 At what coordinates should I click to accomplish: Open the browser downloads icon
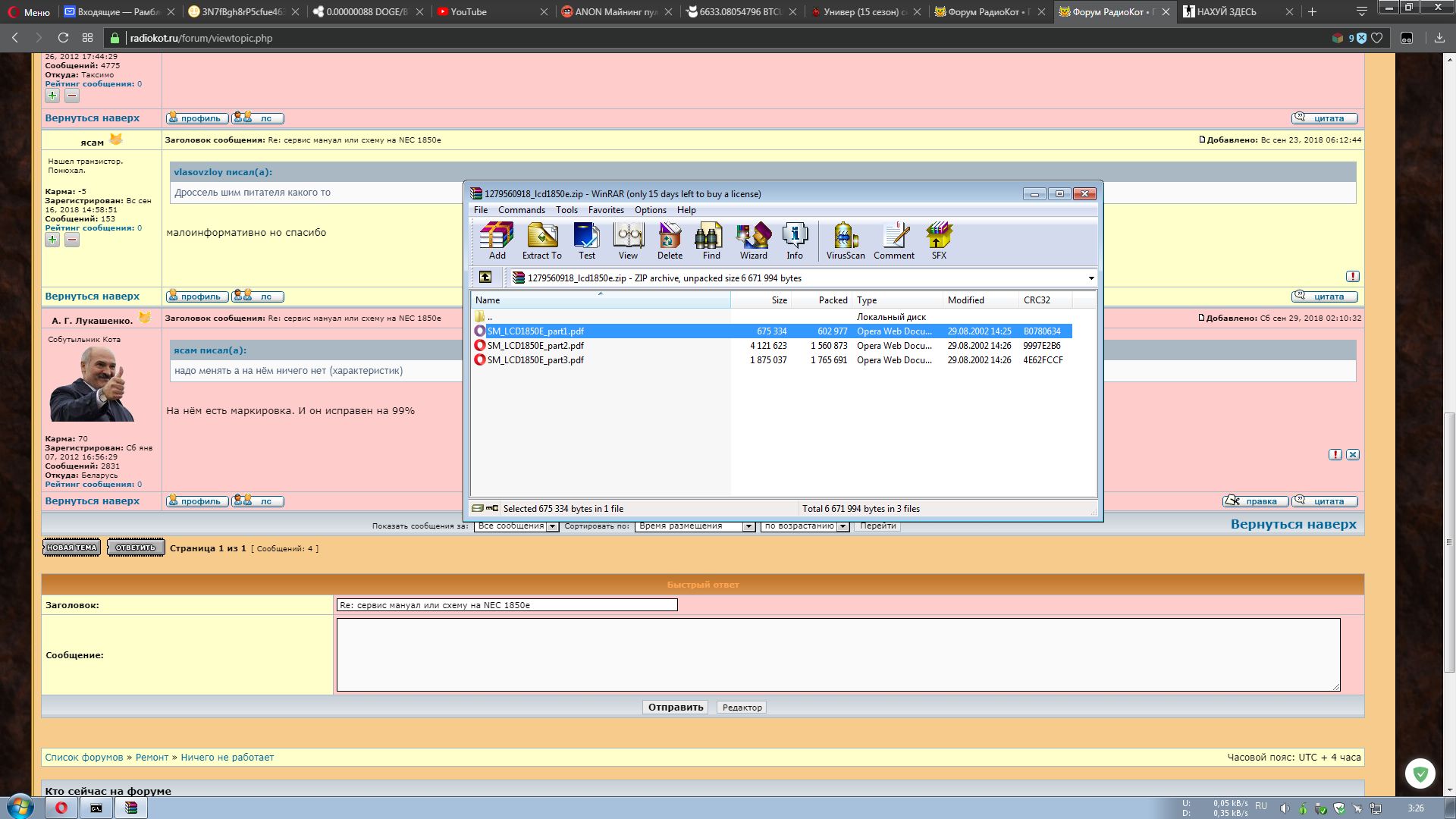point(1439,38)
